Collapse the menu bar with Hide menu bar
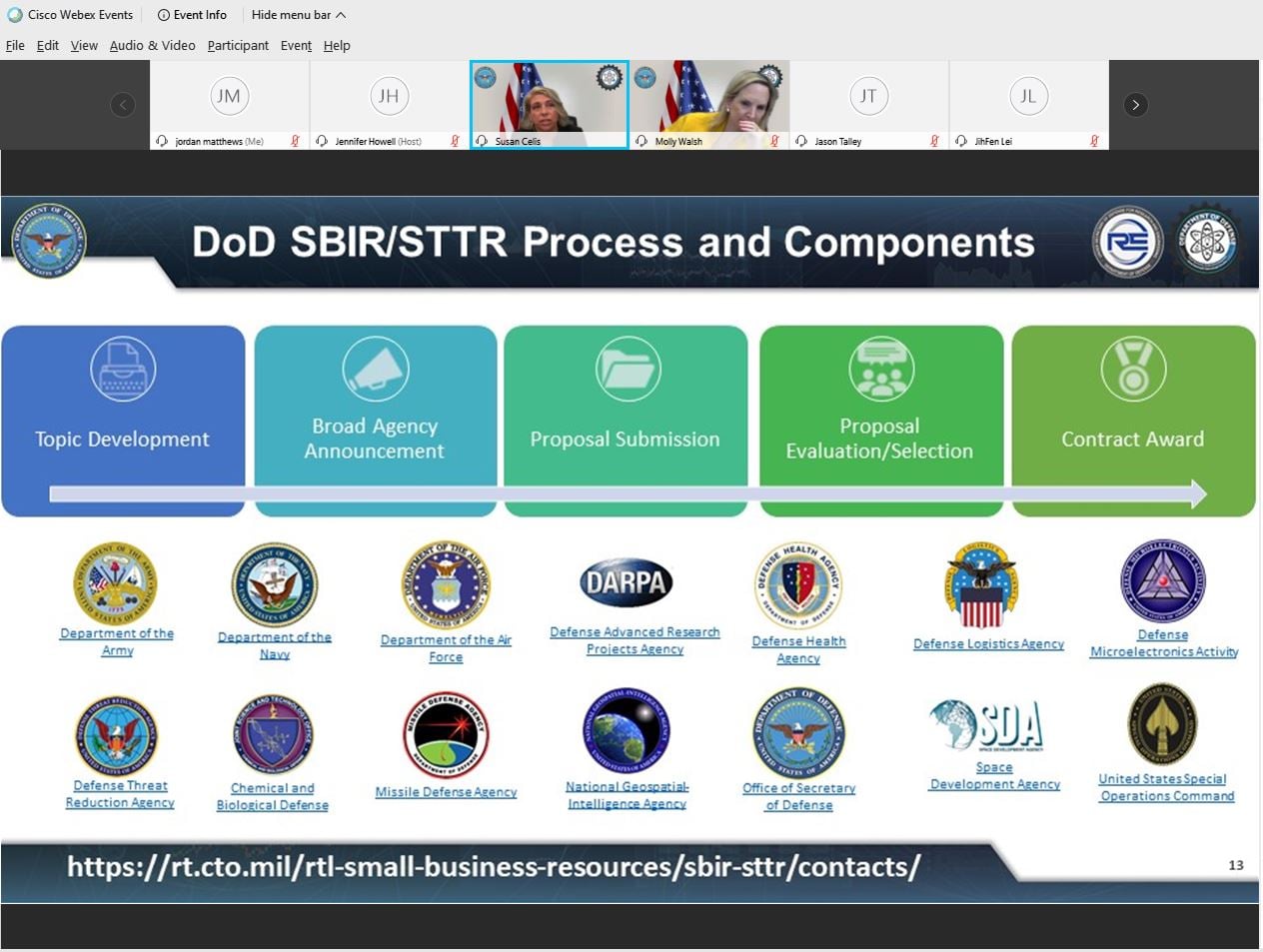 pos(299,15)
